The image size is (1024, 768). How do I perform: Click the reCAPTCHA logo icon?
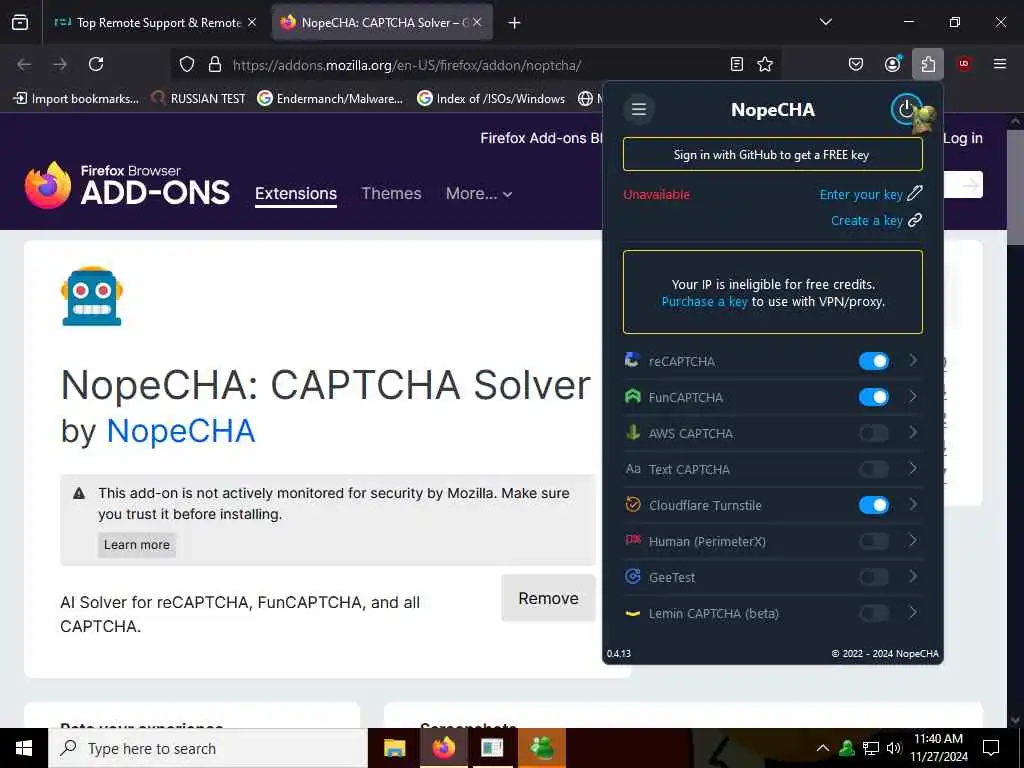[632, 360]
